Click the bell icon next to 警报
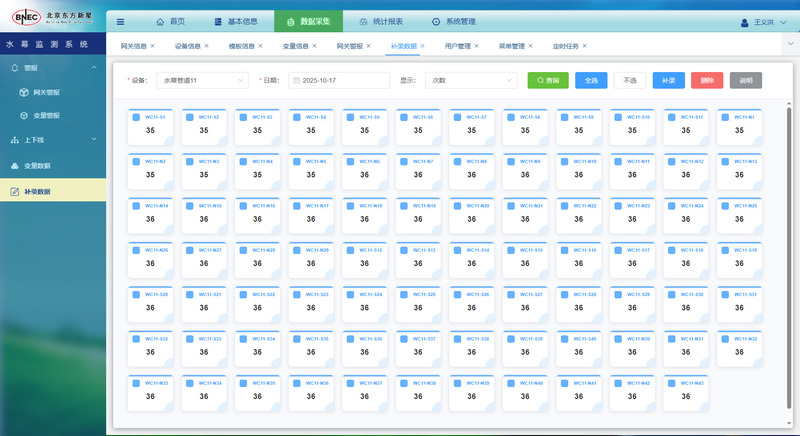The height and width of the screenshot is (436, 800). tap(15, 68)
